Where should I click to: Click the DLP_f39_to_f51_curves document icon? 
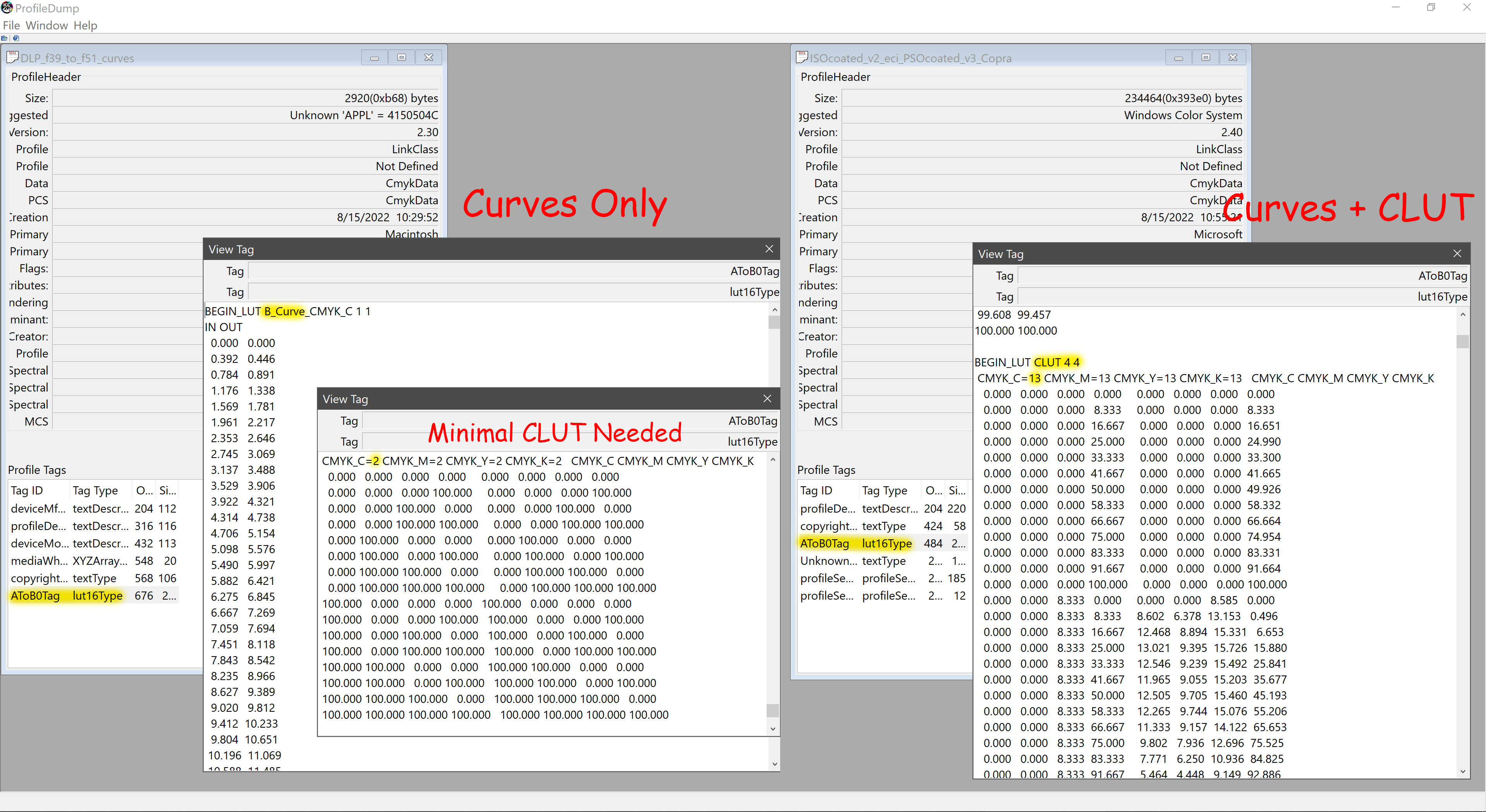[13, 57]
